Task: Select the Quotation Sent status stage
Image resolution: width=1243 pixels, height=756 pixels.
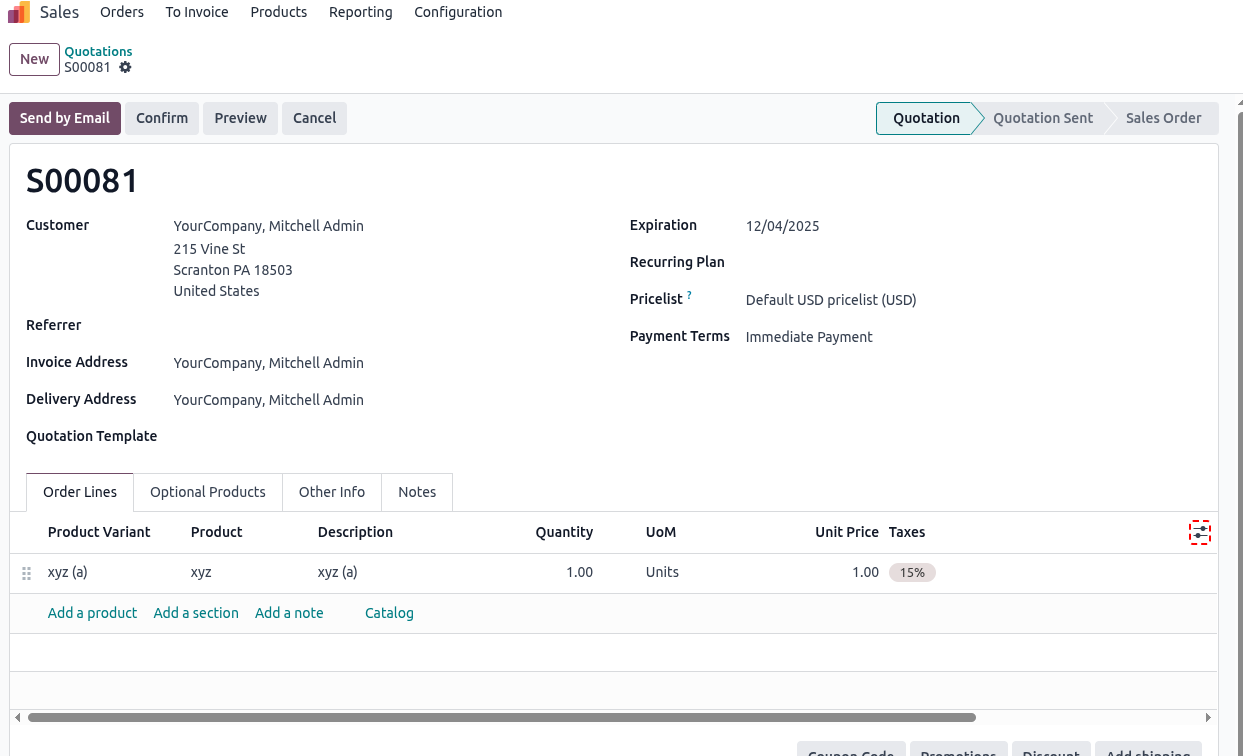Action: point(1043,118)
